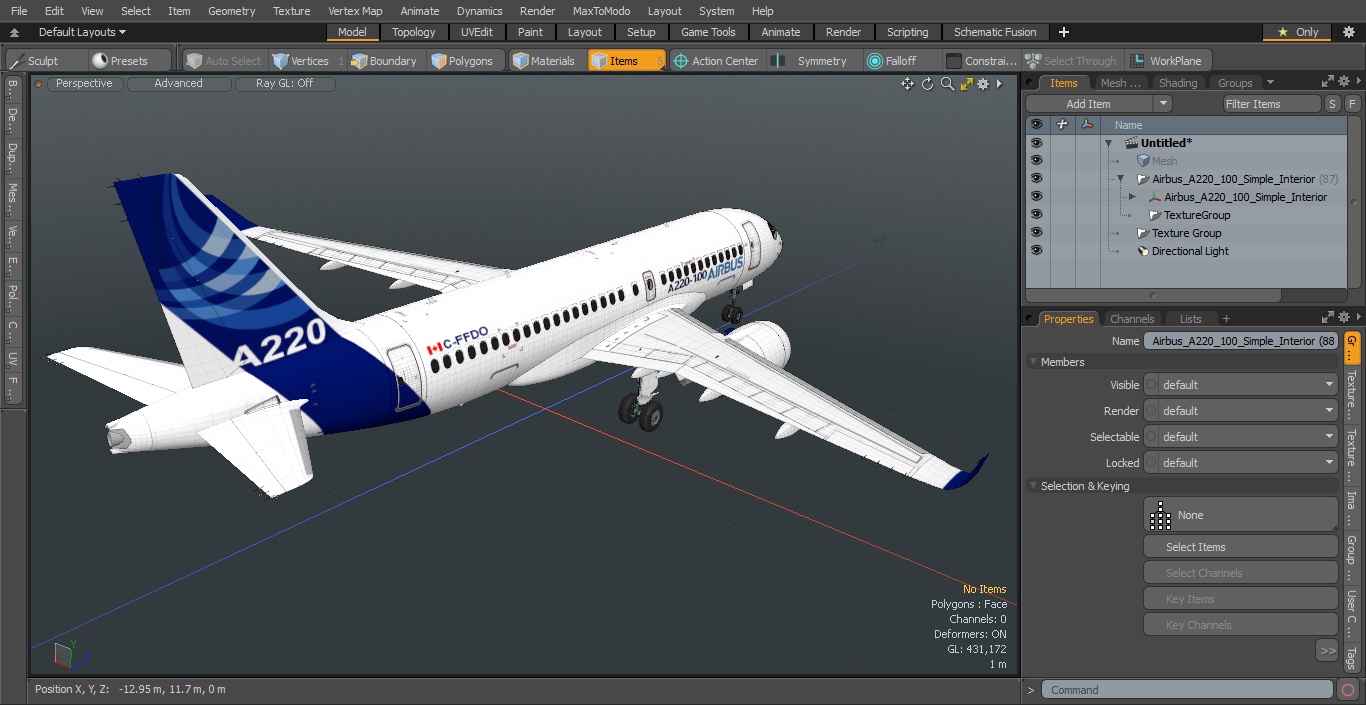The height and width of the screenshot is (705, 1366).
Task: Click the S filter button
Action: click(1333, 104)
